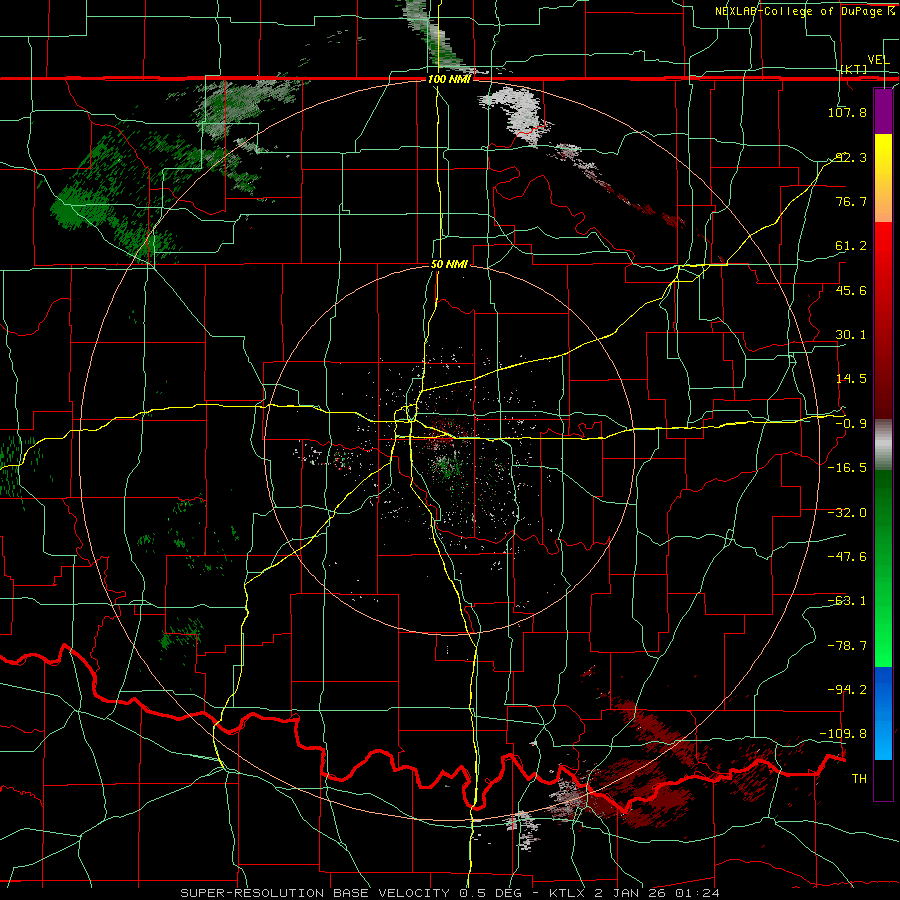Pick the dark green segment of velocity color bar
900x900 pixels.
point(883,568)
